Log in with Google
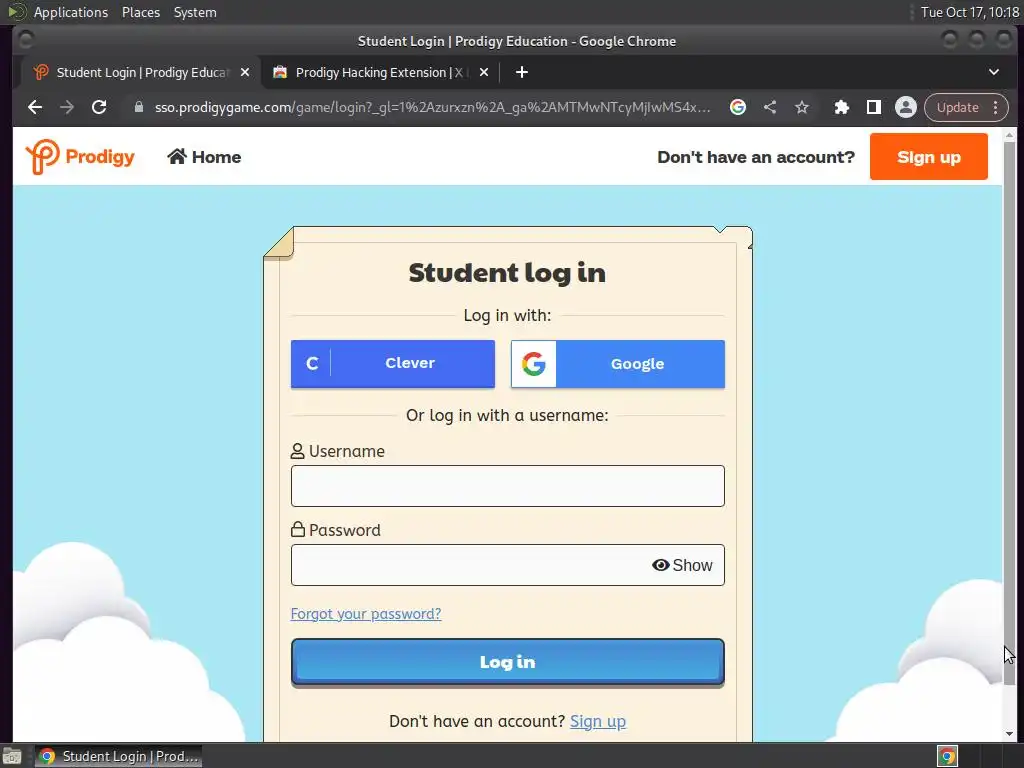Viewport: 1024px width, 768px height. click(617, 364)
